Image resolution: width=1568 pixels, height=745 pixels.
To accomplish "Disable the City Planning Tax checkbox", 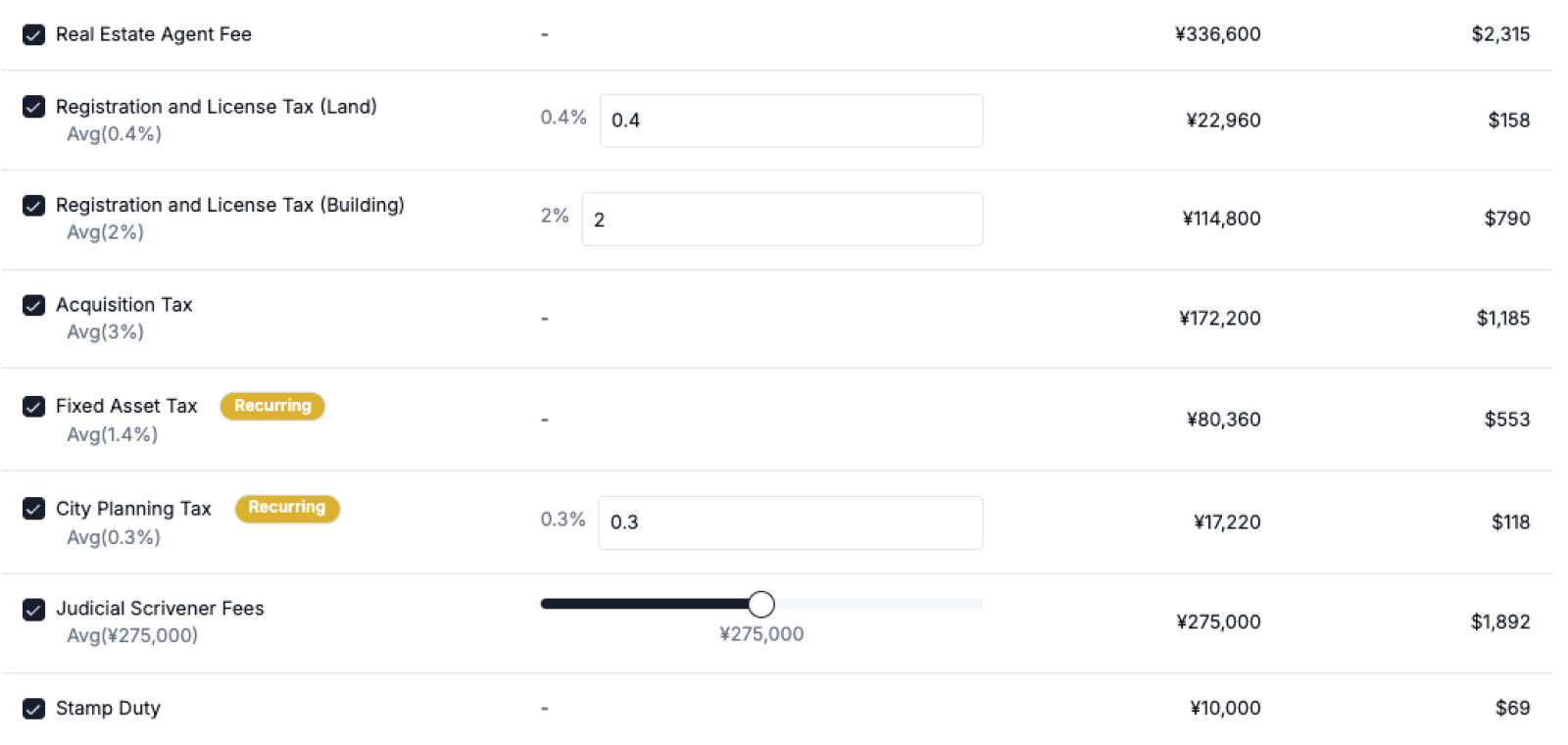I will click(x=33, y=509).
